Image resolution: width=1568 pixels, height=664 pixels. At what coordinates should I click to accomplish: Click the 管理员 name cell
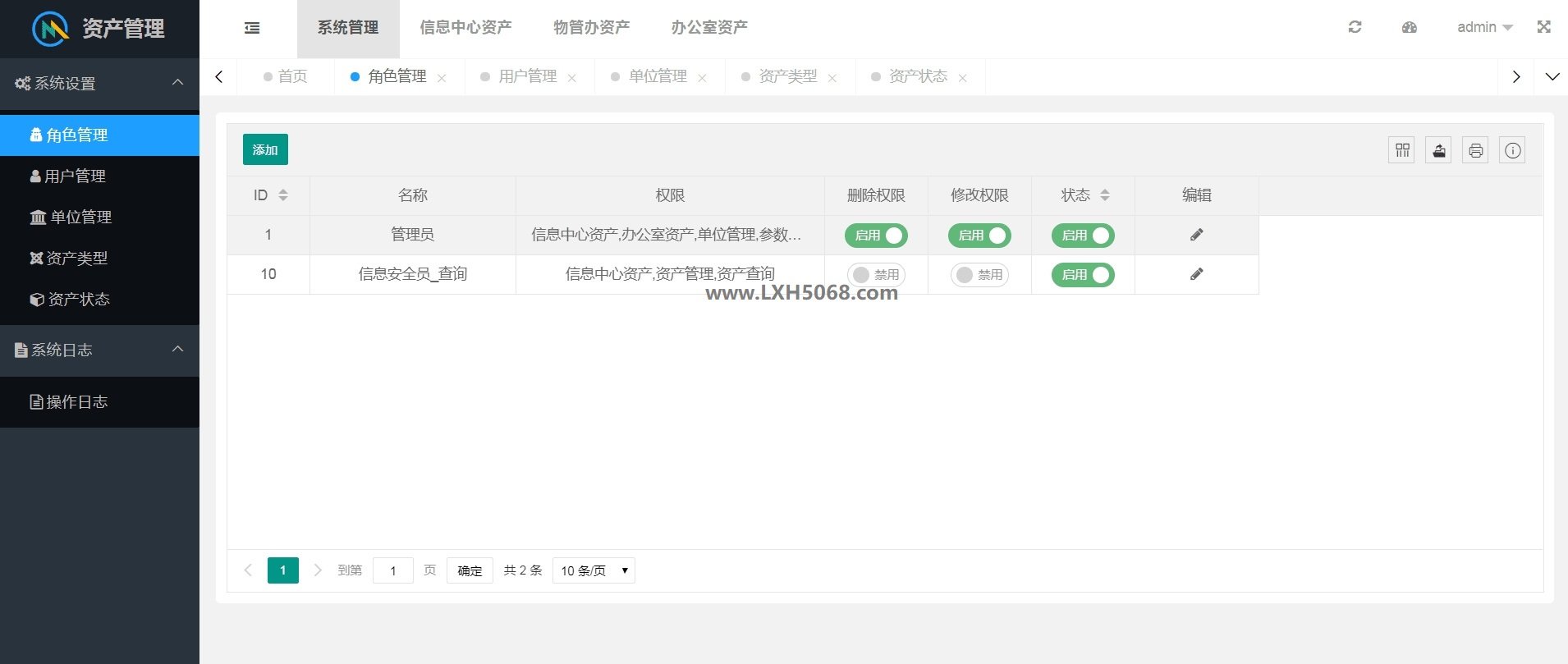click(x=413, y=235)
